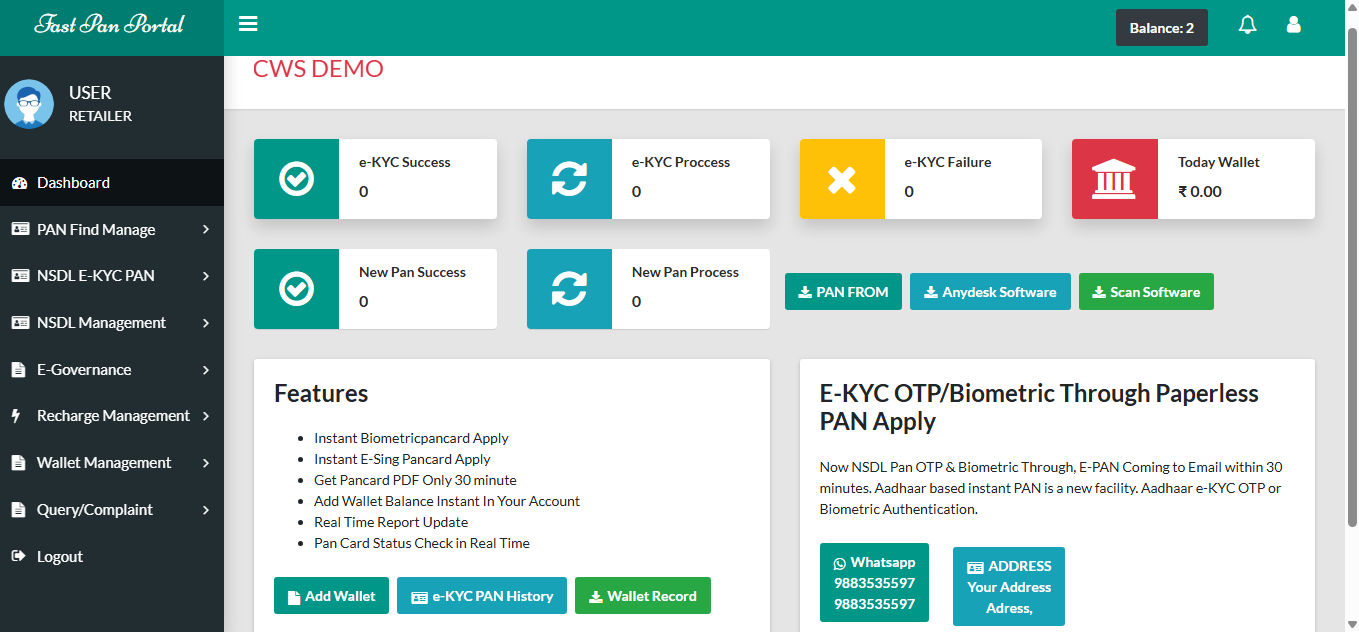The image size is (1359, 632).
Task: Click the Balance: 2 badge
Action: point(1161,28)
